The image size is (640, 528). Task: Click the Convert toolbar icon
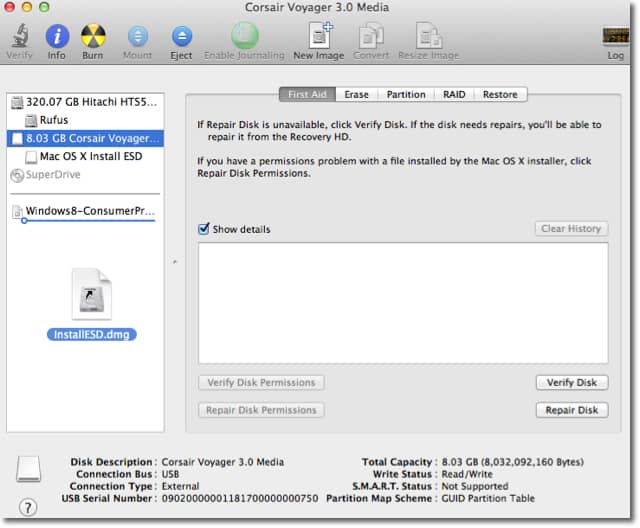click(x=371, y=35)
